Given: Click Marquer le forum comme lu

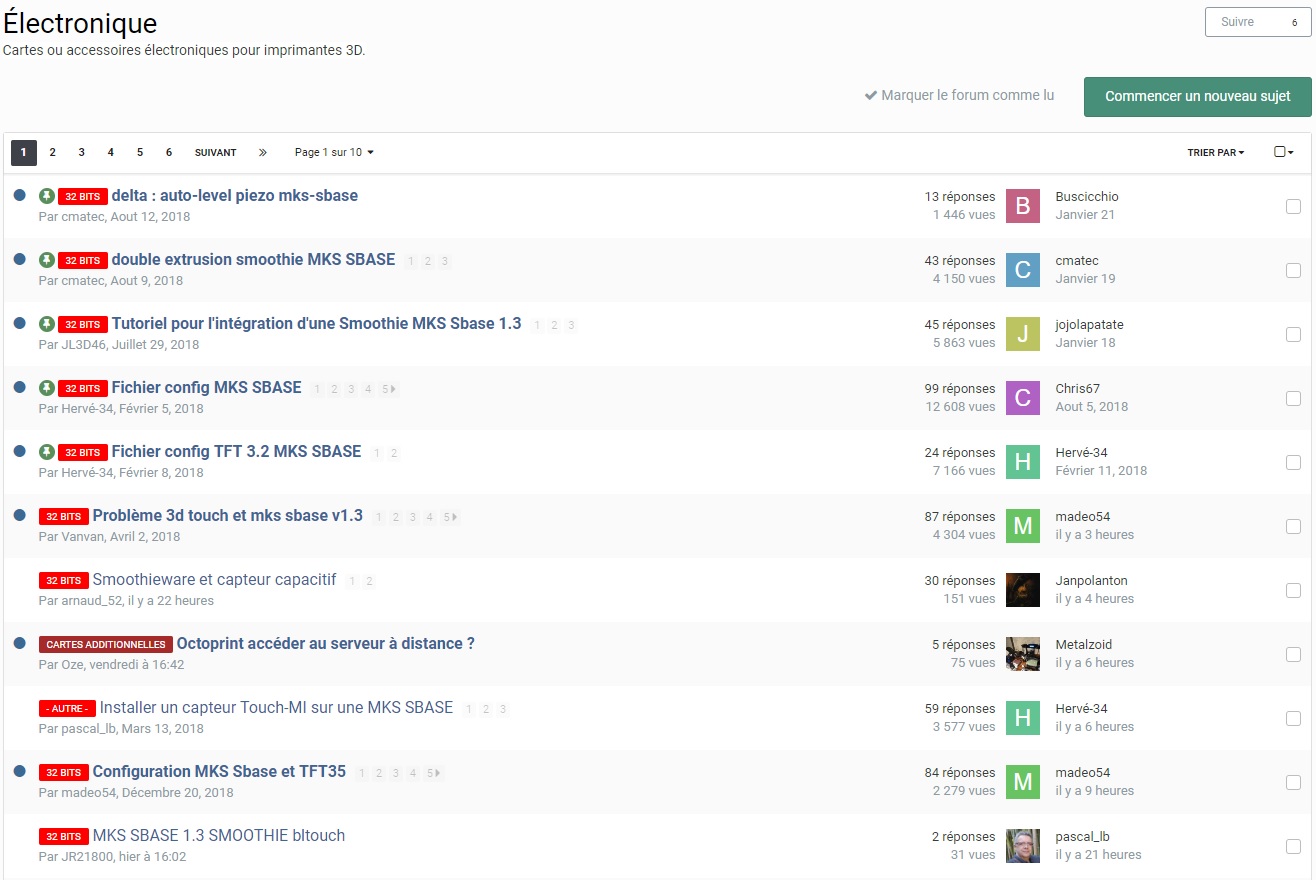Looking at the screenshot, I should [x=959, y=96].
